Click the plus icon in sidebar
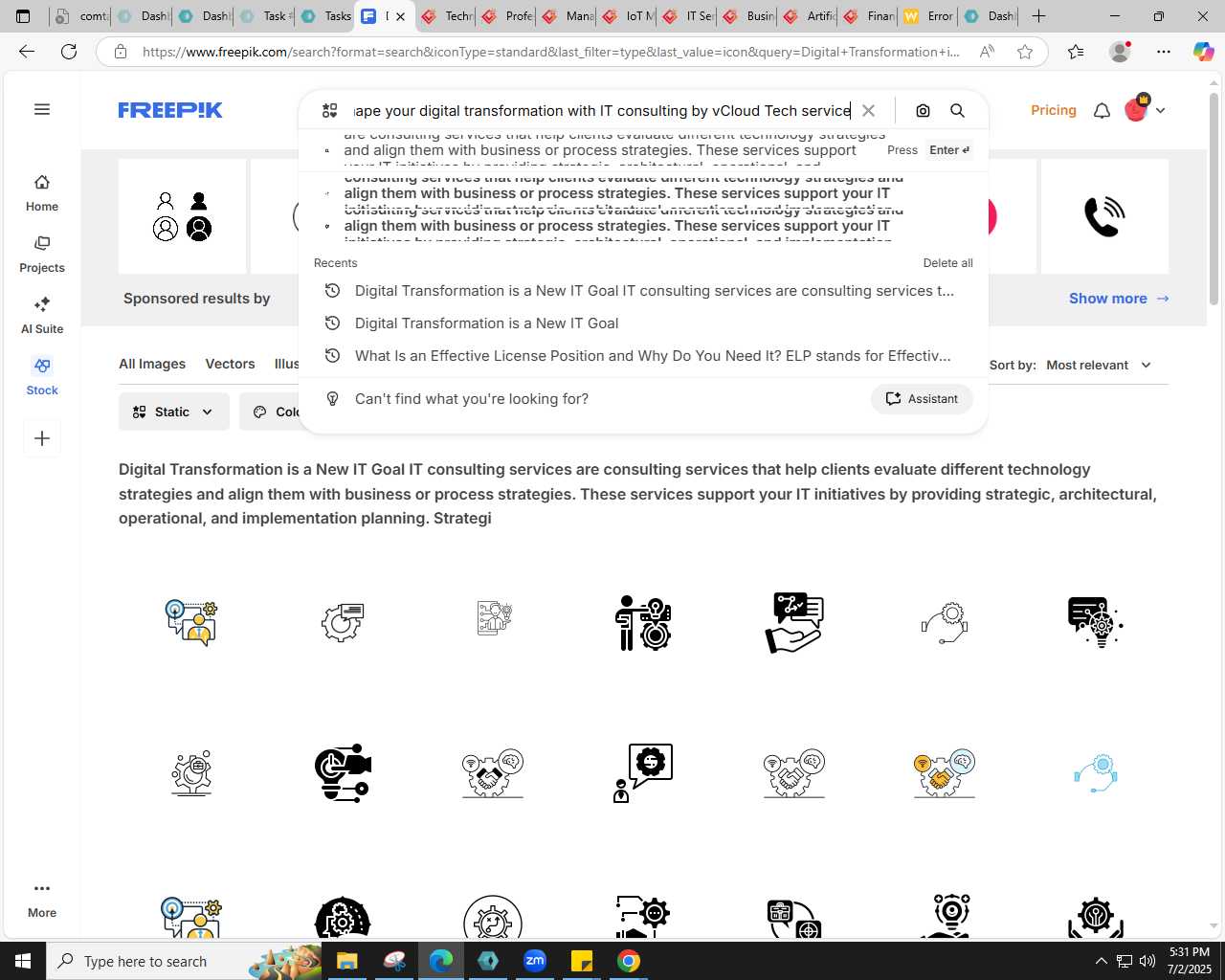Screen dimensions: 1225x980 point(42,438)
